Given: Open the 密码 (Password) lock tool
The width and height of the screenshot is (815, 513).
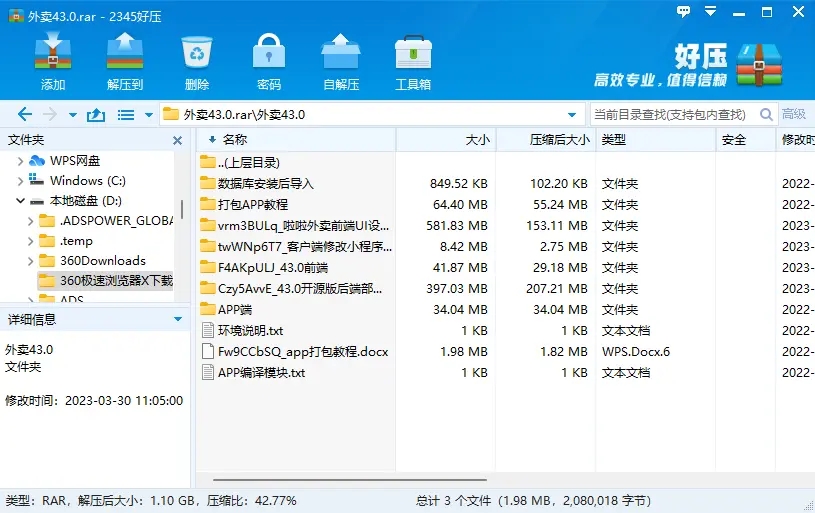Looking at the screenshot, I should [268, 60].
